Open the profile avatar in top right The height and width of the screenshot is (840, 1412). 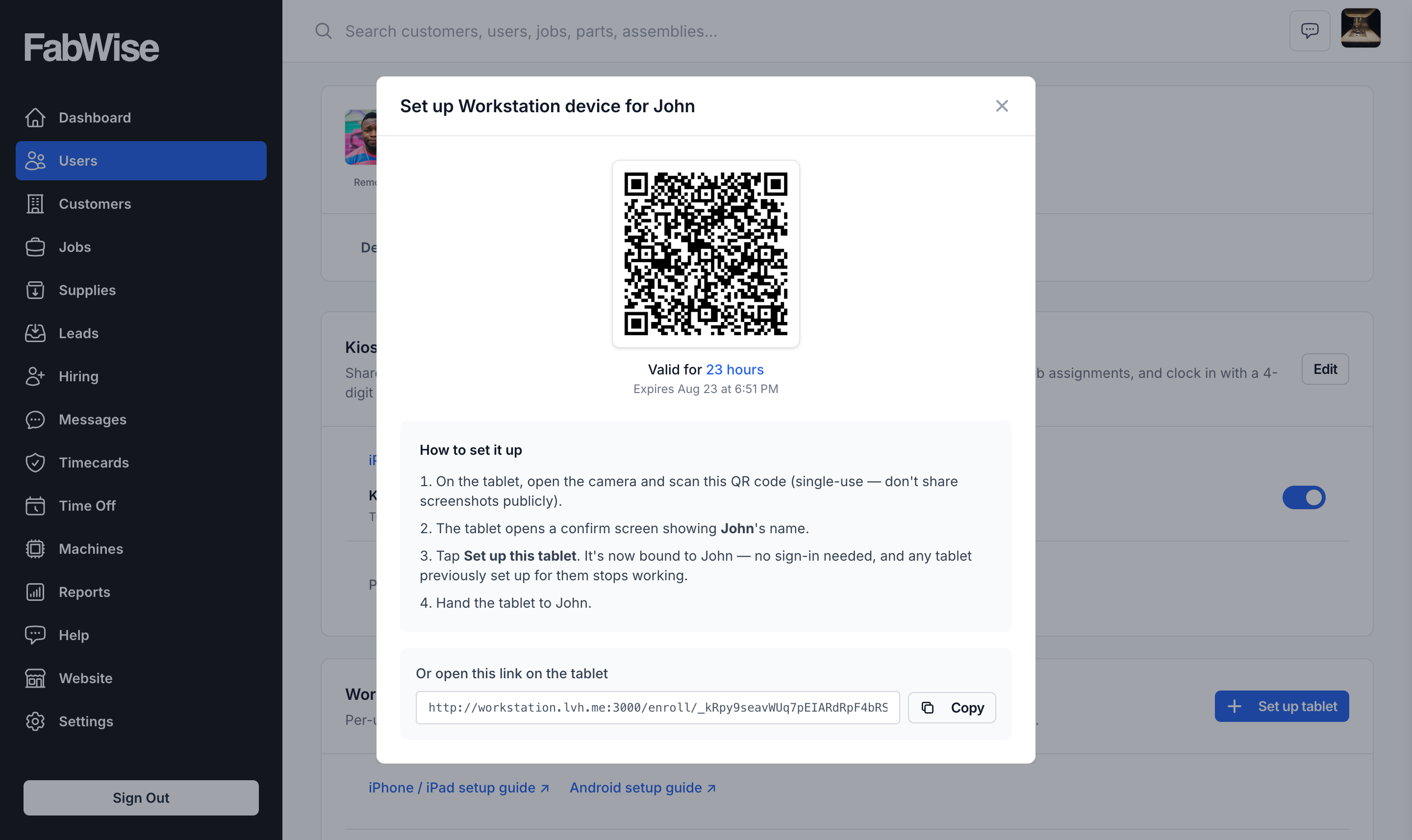(1361, 28)
